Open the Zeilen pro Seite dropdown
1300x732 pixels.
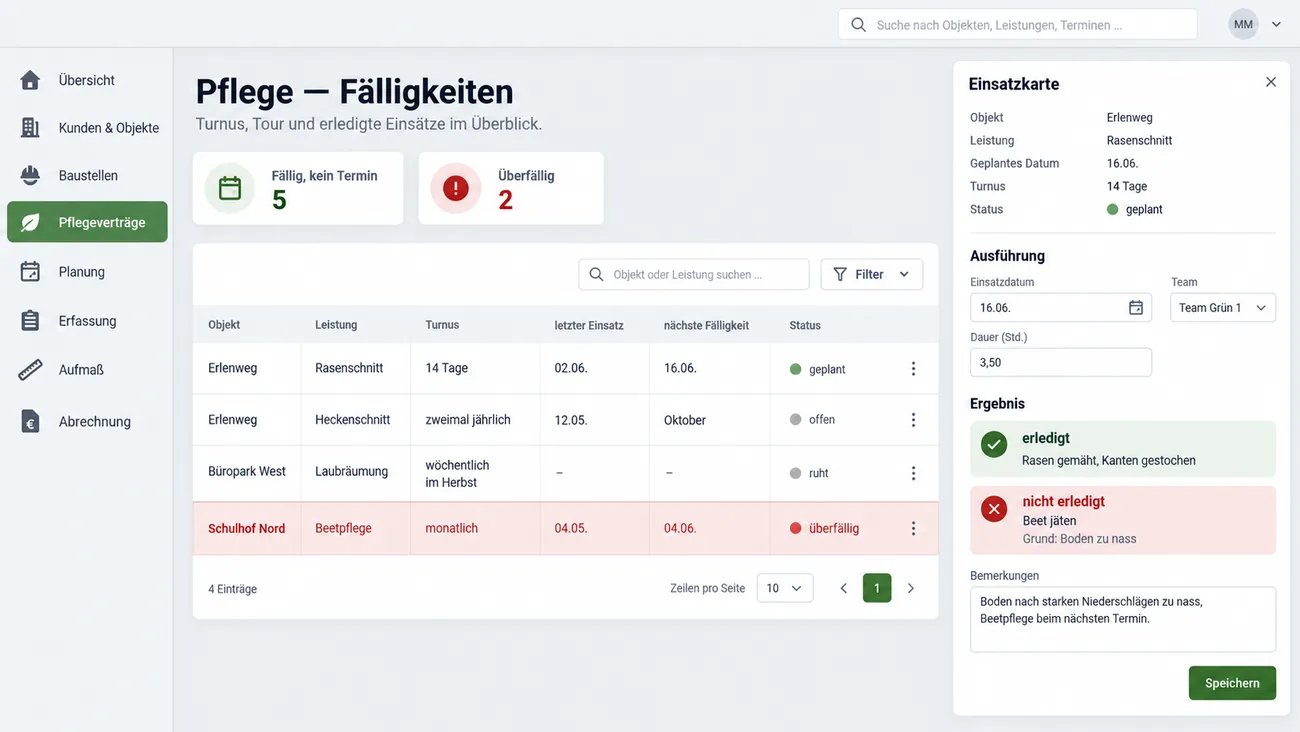(x=785, y=588)
